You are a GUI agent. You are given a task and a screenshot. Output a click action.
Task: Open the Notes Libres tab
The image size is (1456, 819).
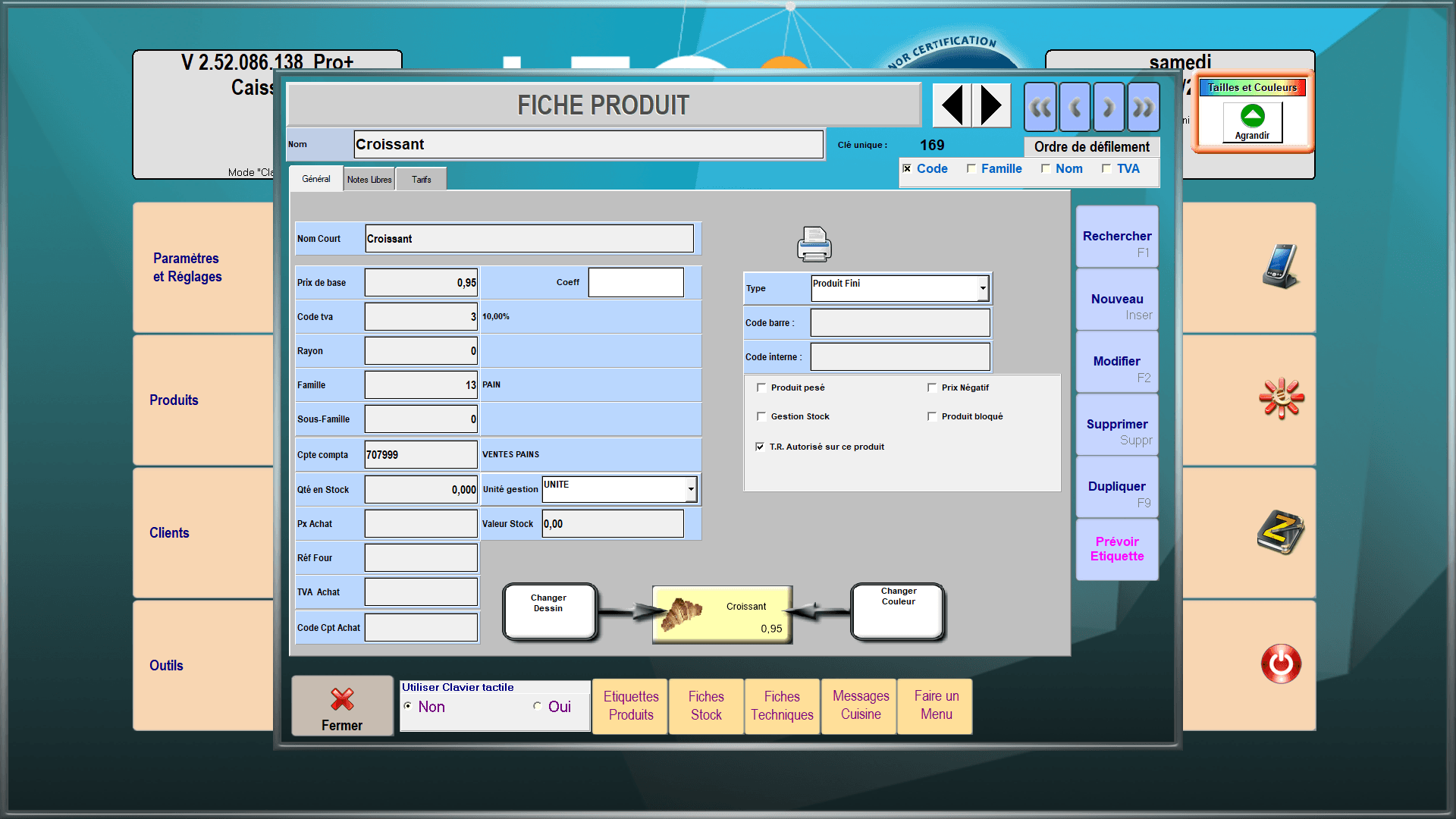coord(369,180)
